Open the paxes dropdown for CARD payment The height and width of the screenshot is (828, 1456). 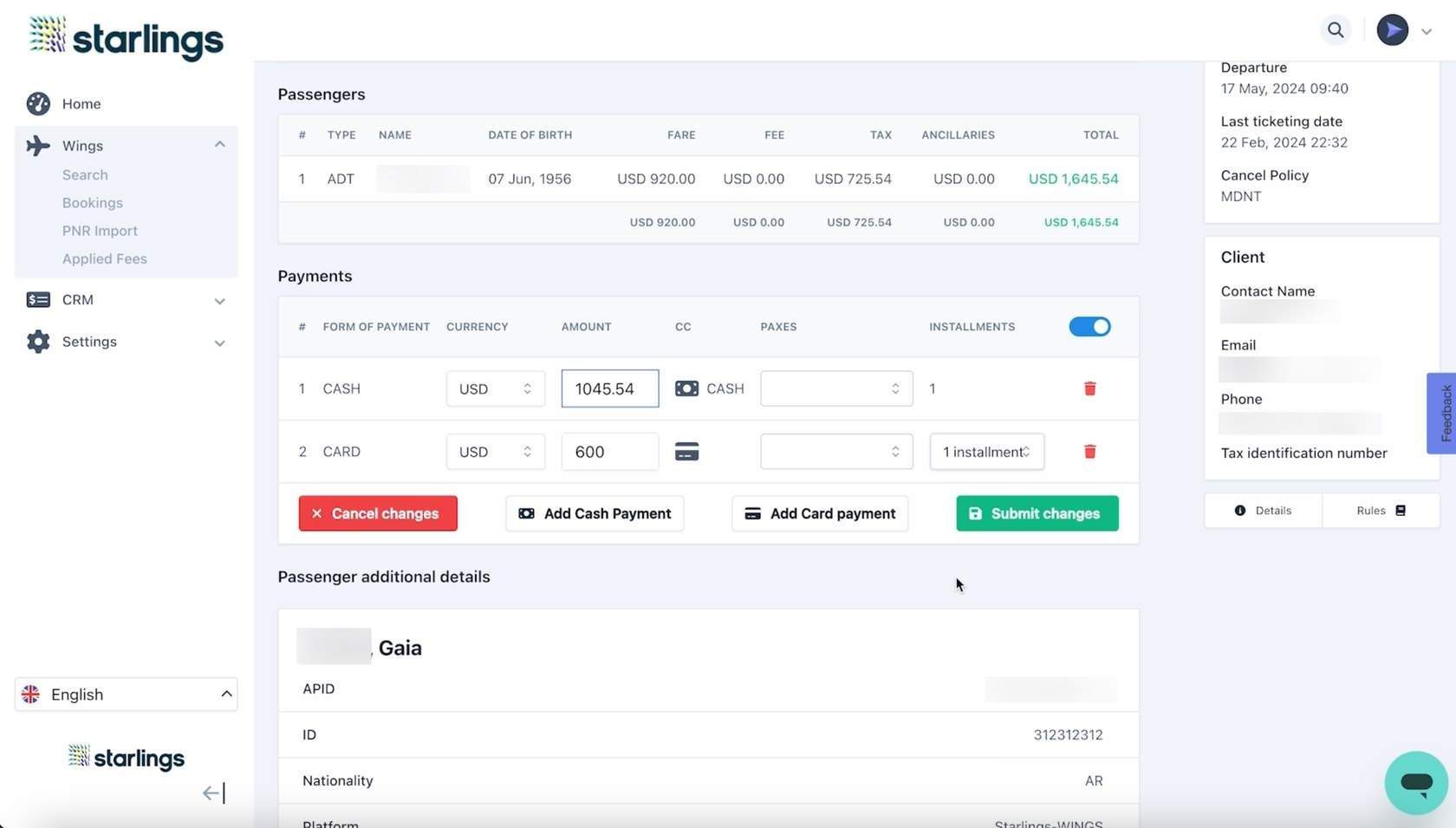click(x=835, y=452)
